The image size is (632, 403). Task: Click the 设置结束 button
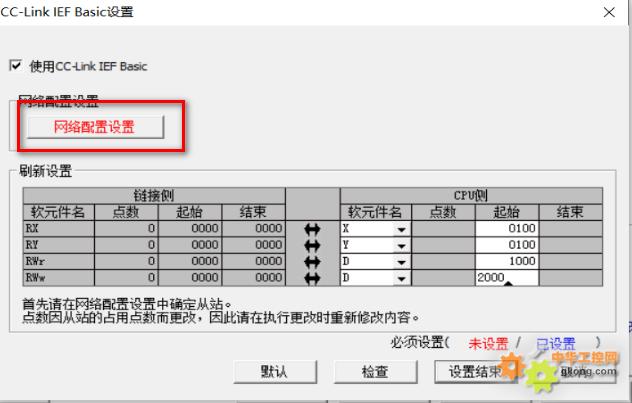pyautogui.click(x=476, y=371)
